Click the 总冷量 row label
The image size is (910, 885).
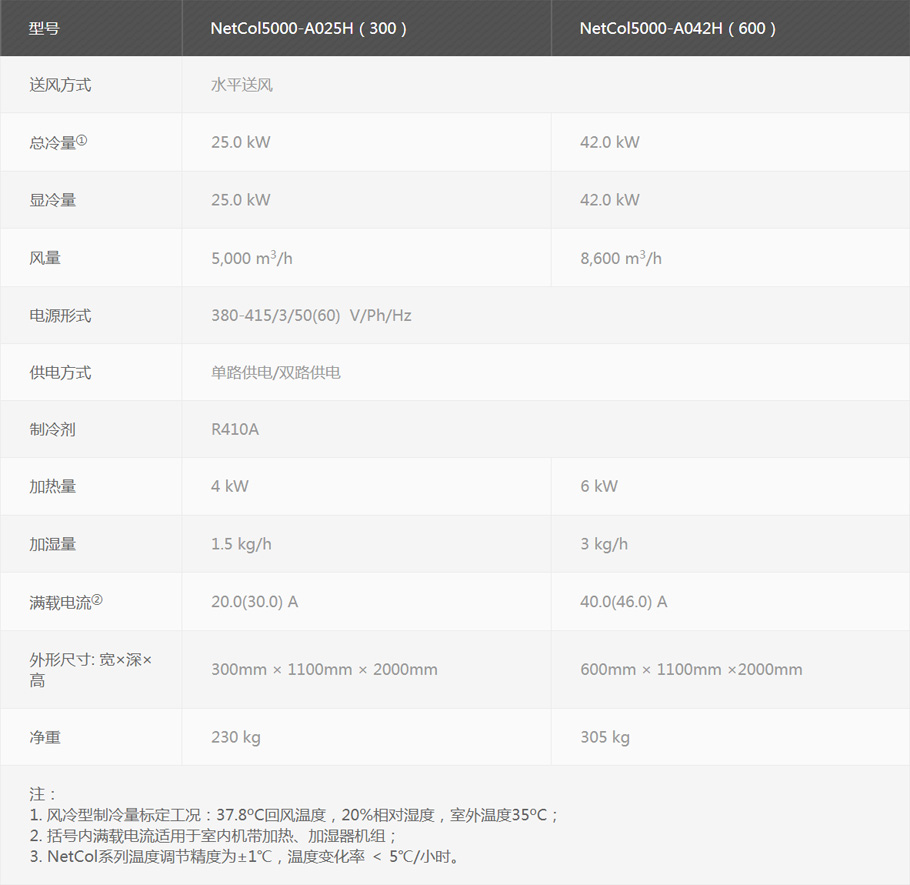(58, 142)
